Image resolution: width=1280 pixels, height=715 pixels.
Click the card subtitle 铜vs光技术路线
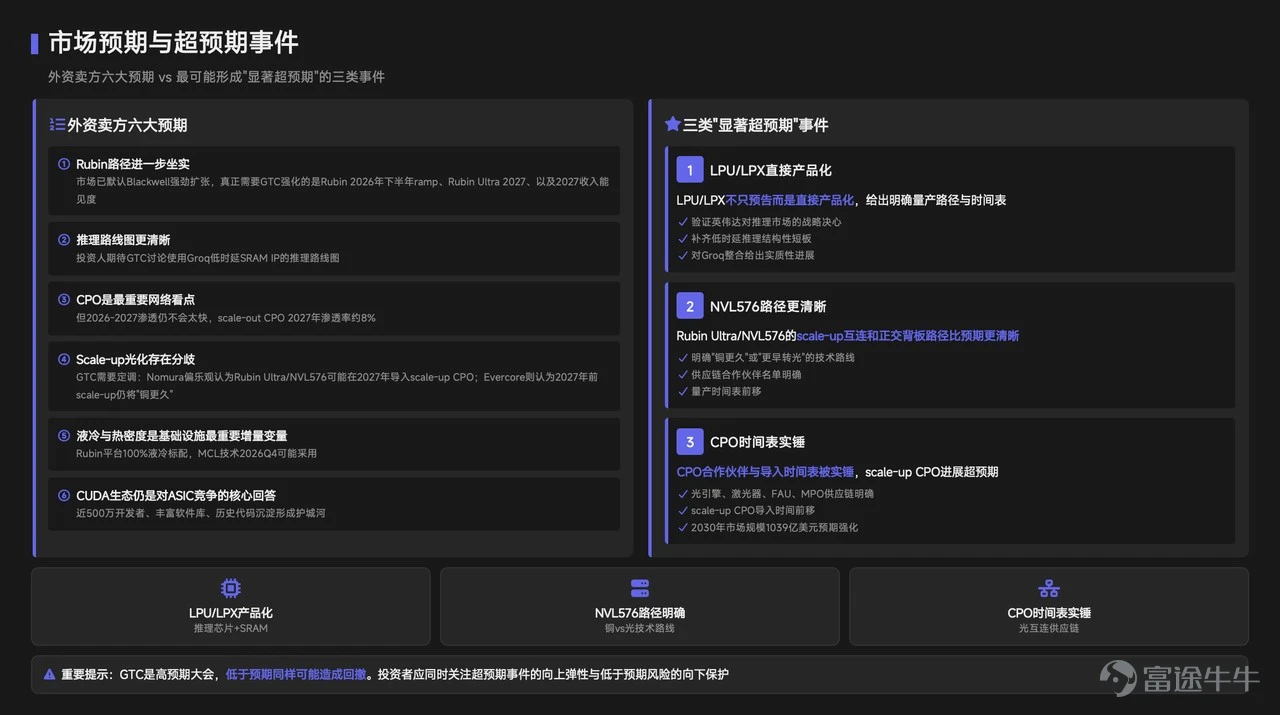[640, 628]
